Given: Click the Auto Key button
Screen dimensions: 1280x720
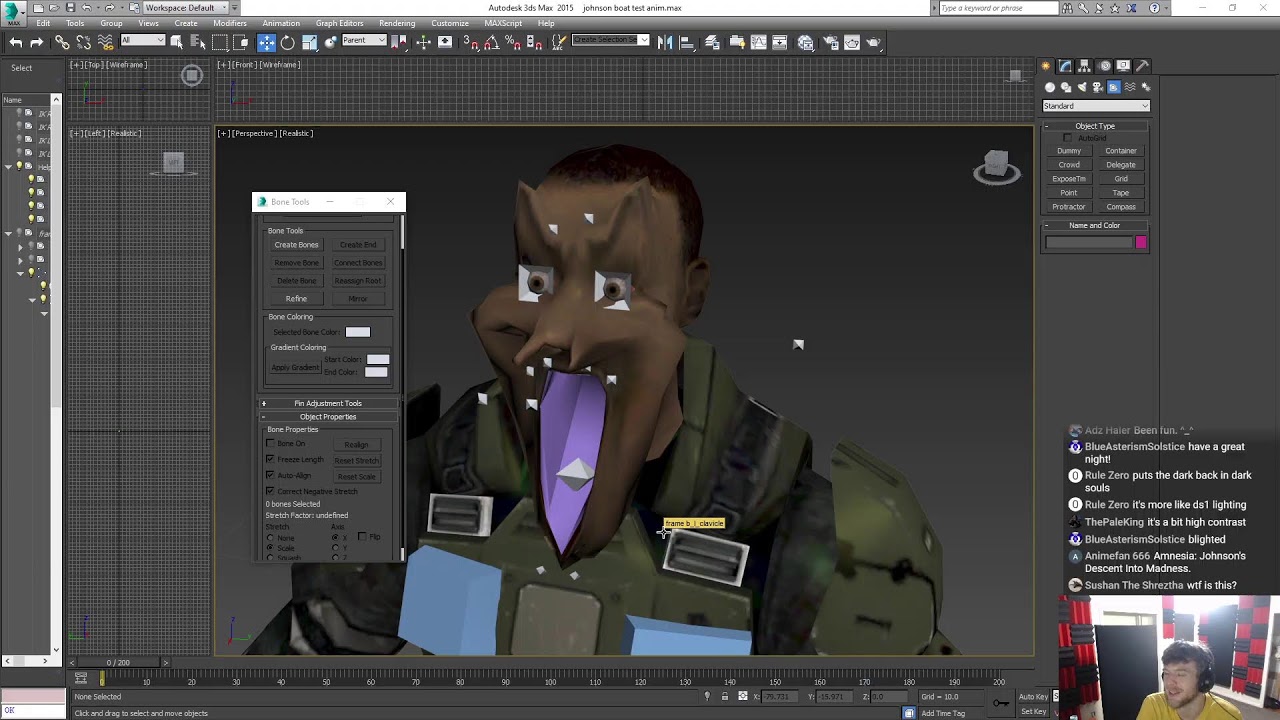Looking at the screenshot, I should click(x=1034, y=697).
